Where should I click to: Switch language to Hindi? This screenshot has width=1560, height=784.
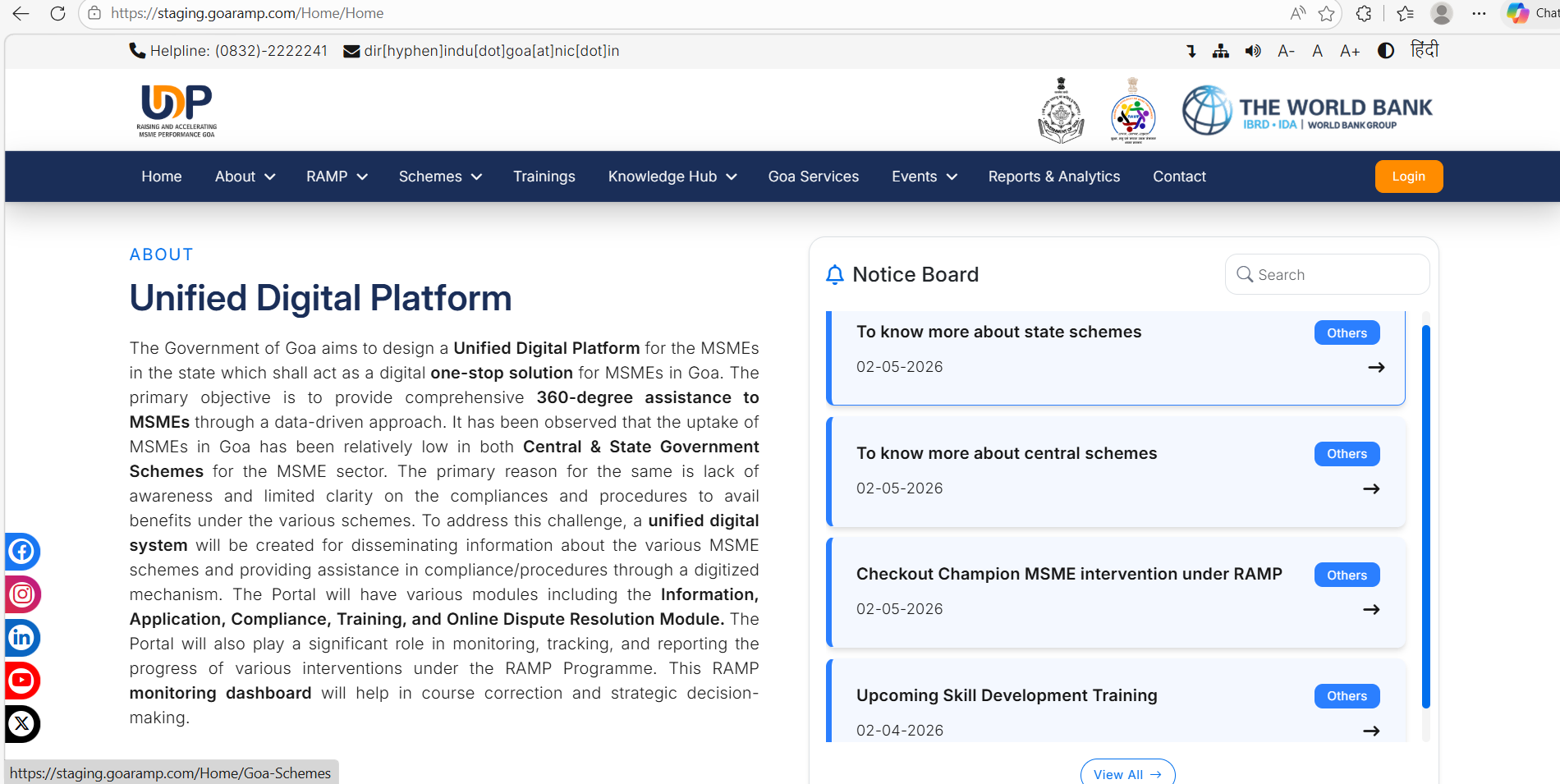1425,50
